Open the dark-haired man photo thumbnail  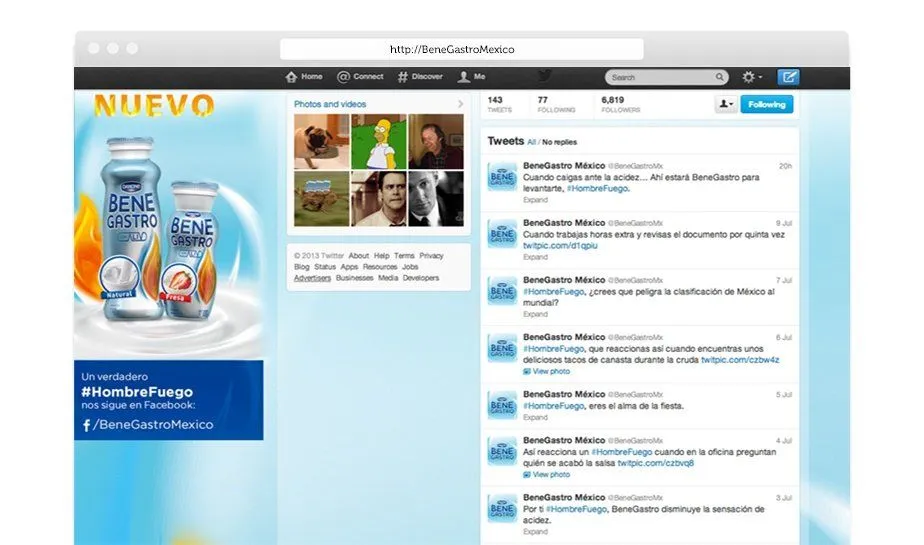coord(436,141)
